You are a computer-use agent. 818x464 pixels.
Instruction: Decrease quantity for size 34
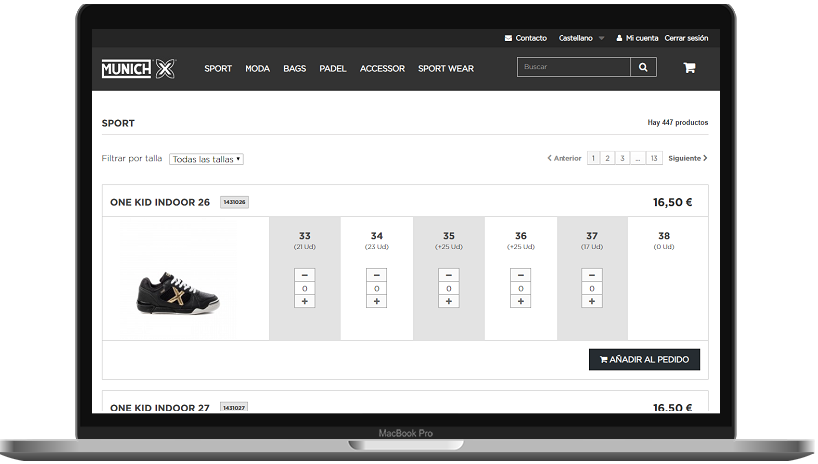tap(377, 275)
